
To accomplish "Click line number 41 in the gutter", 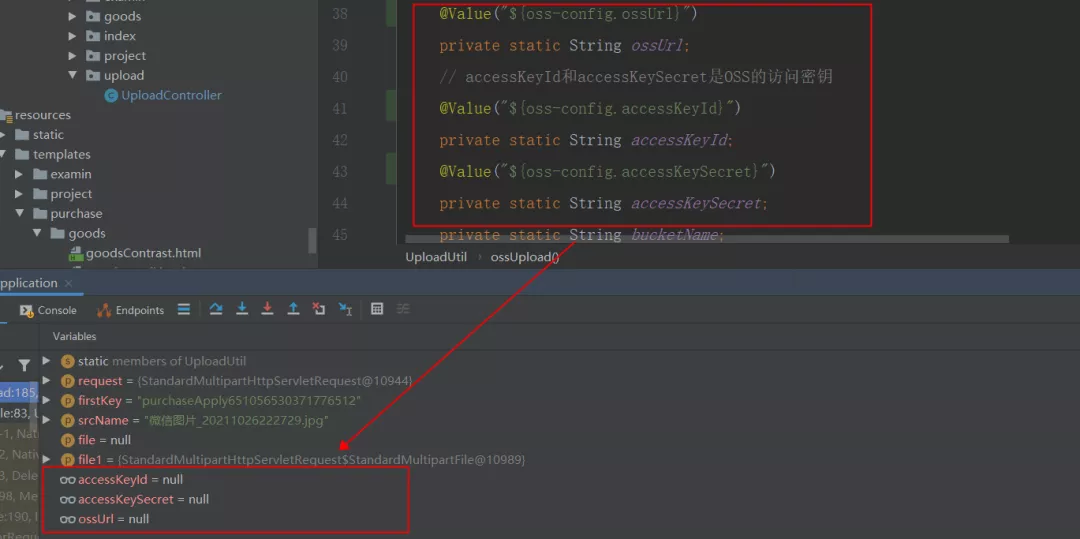I will click(x=339, y=109).
